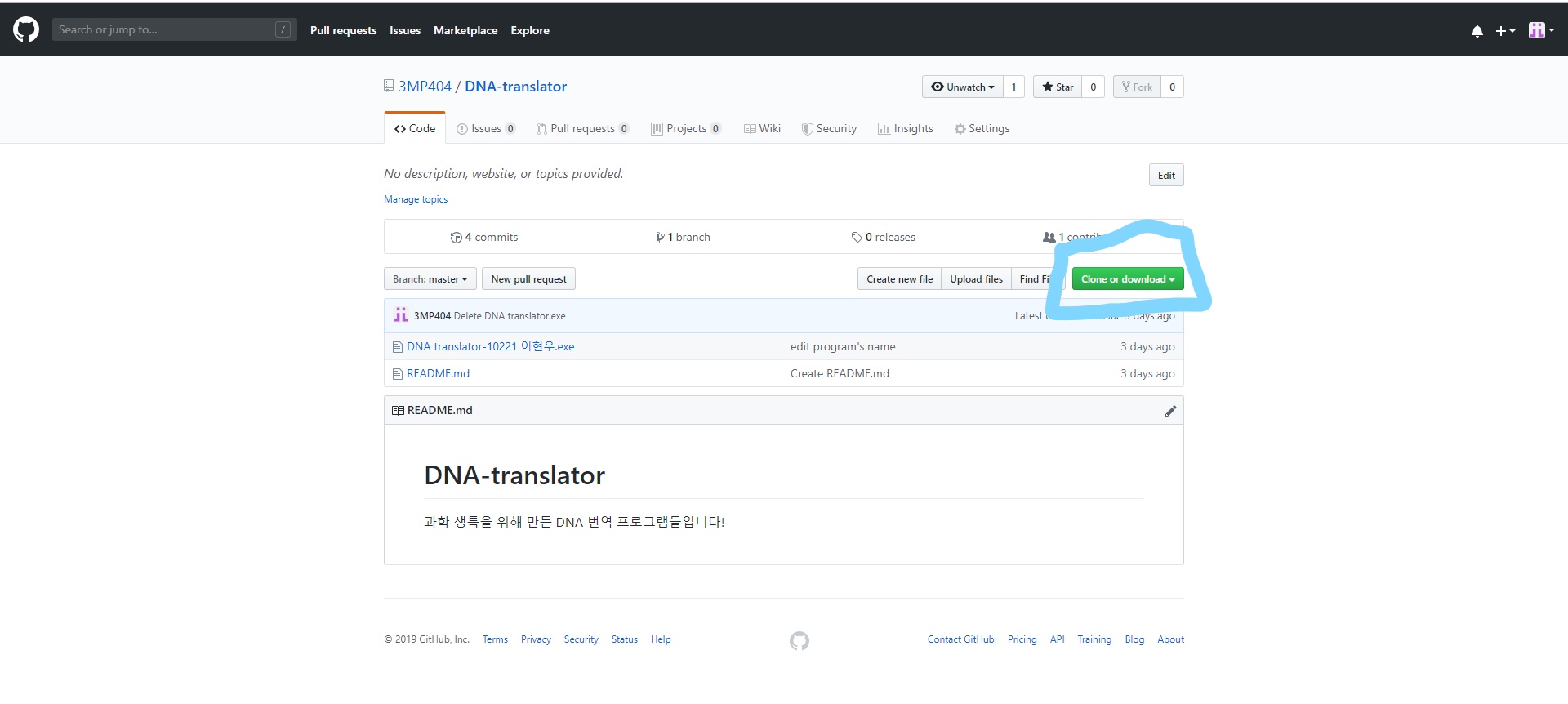Click the Fork button
The height and width of the screenshot is (704, 1568).
click(1137, 87)
